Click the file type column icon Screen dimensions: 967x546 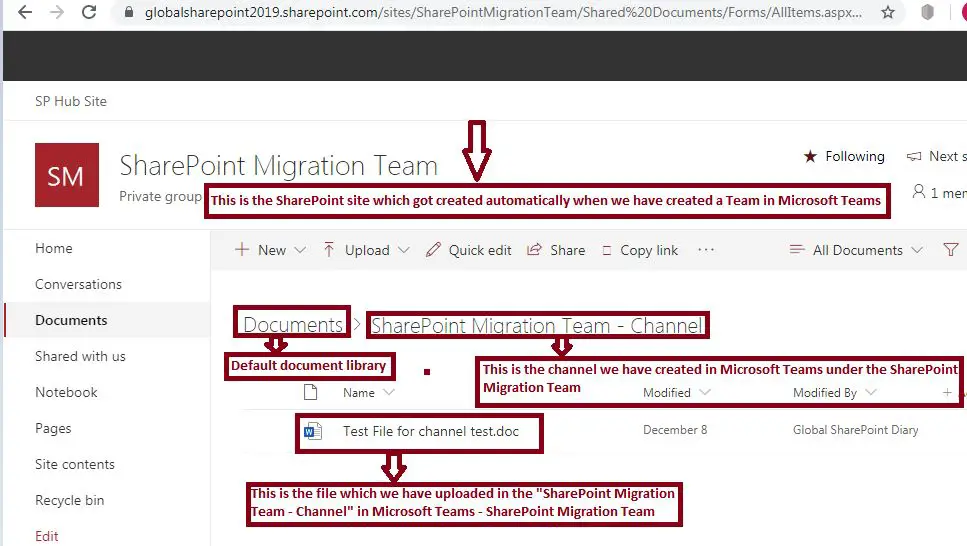coord(310,392)
